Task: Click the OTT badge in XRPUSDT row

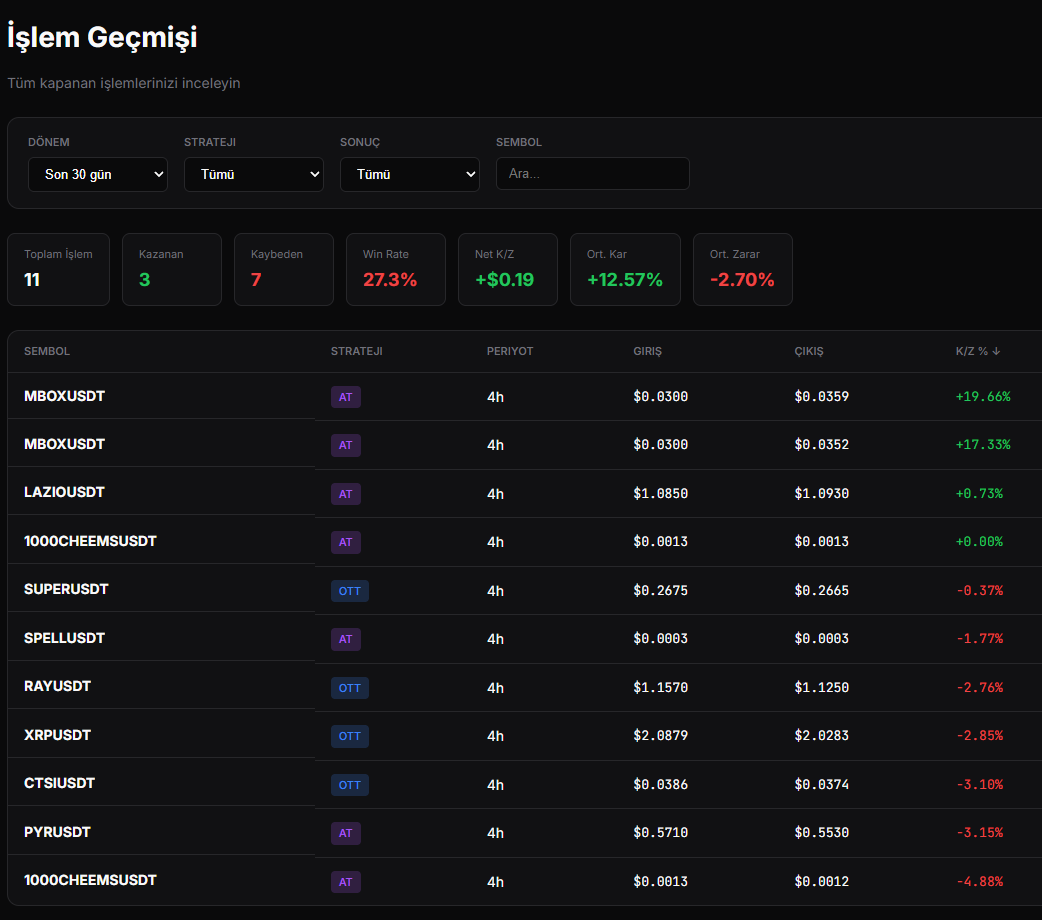Action: [350, 736]
